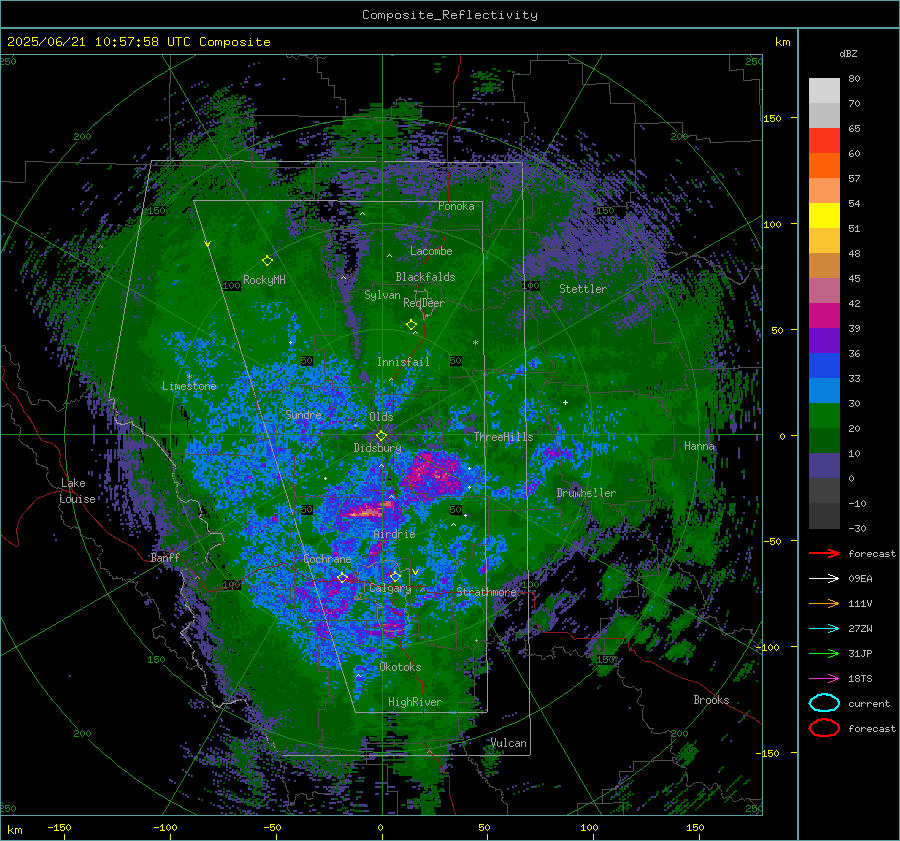Click the orange 111V arrow in the legend
This screenshot has width=900, height=841.
coord(824,603)
